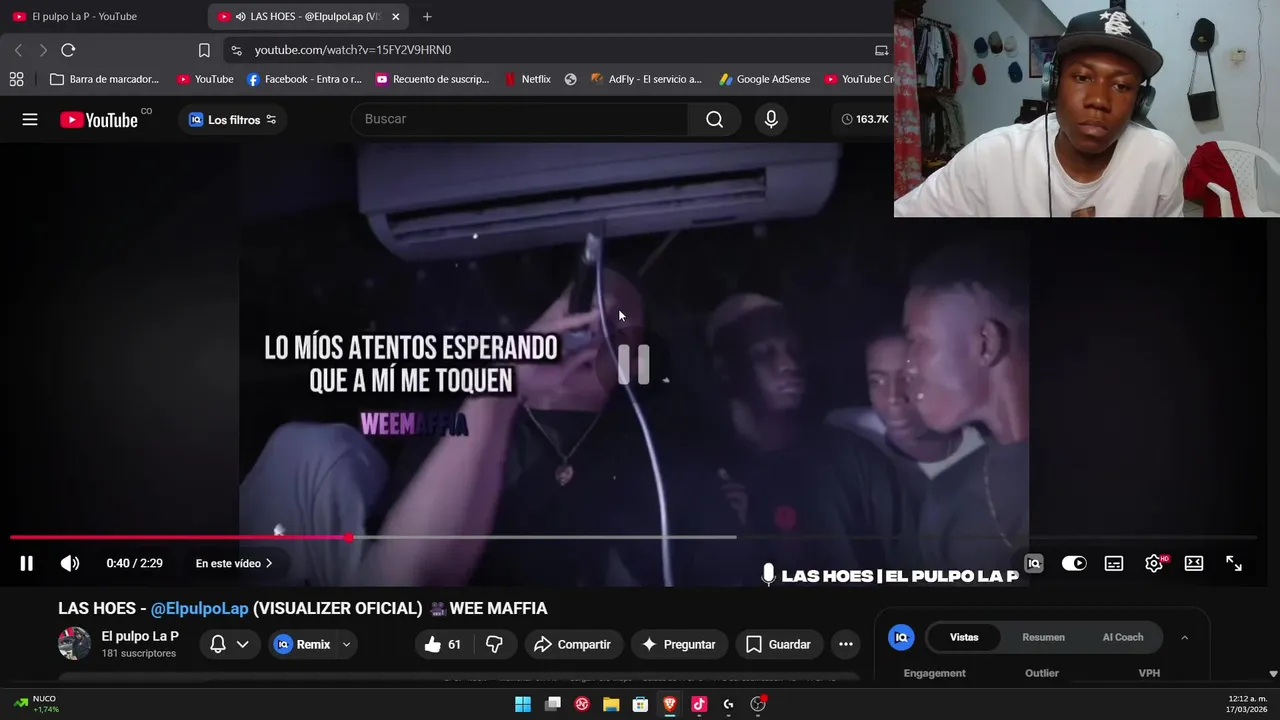Open Windows Start menu
Image resolution: width=1280 pixels, height=720 pixels.
(x=523, y=704)
